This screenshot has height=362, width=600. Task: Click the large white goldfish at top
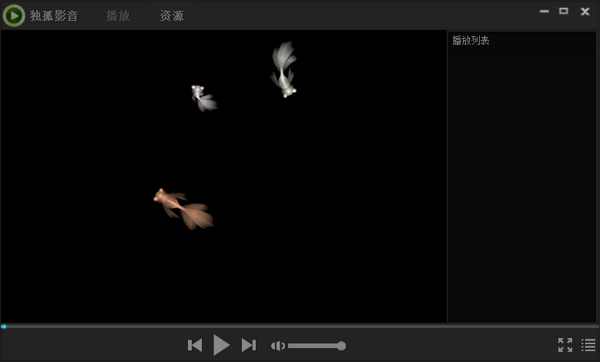pos(284,69)
